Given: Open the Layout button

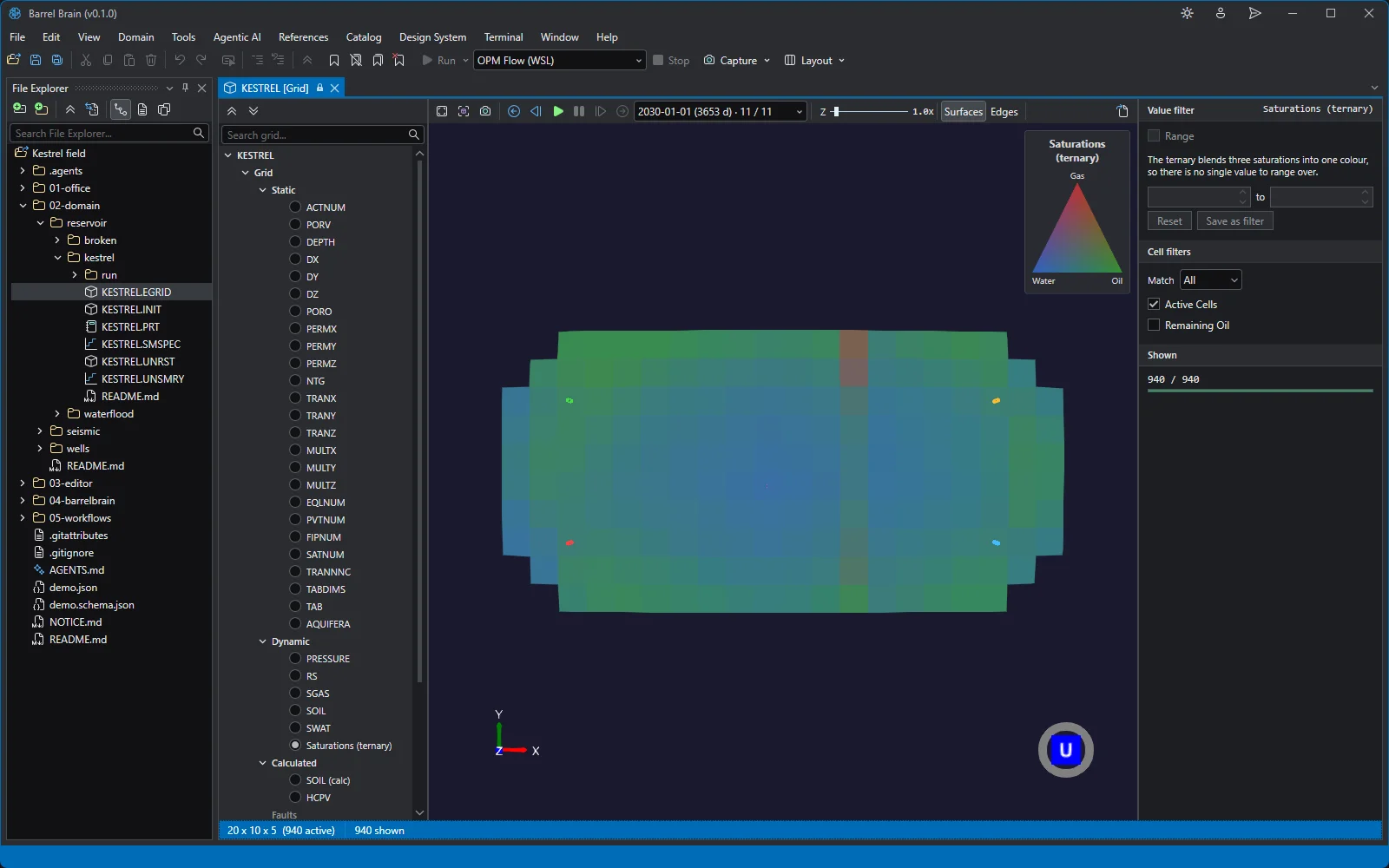Looking at the screenshot, I should click(x=814, y=60).
